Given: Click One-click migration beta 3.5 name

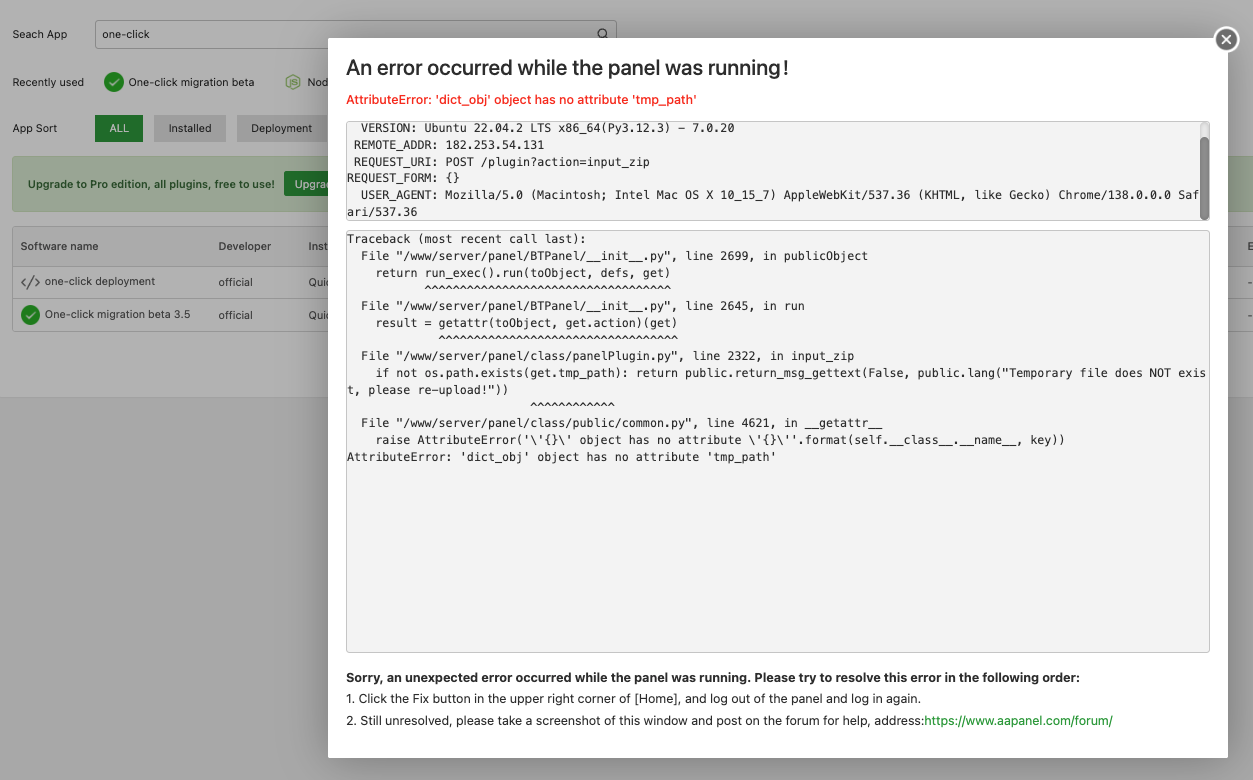Looking at the screenshot, I should coord(117,315).
